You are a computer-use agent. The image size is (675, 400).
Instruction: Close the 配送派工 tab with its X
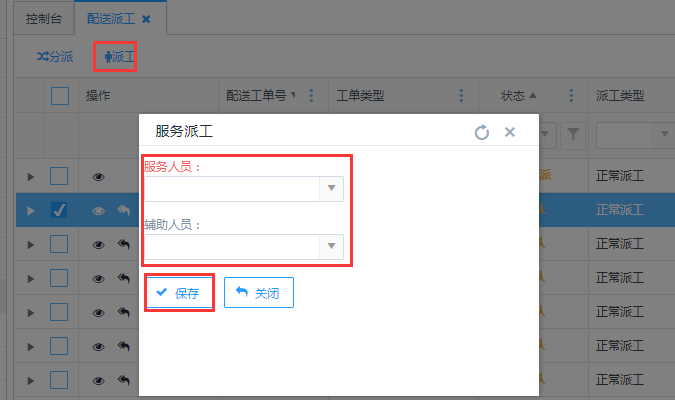pos(146,19)
